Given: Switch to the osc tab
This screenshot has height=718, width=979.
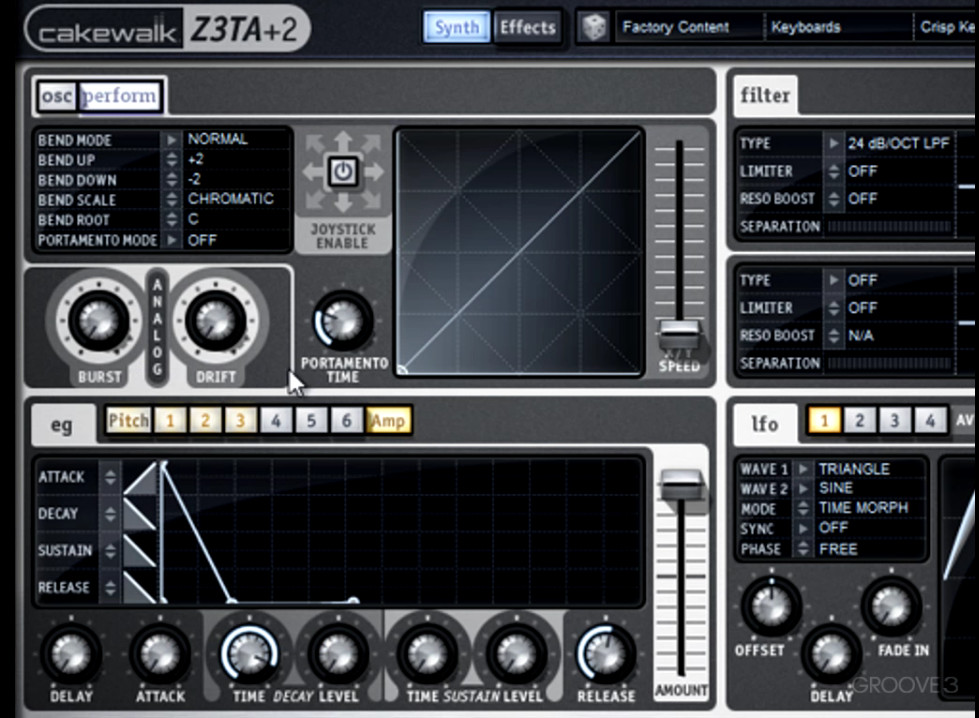Looking at the screenshot, I should (56, 96).
